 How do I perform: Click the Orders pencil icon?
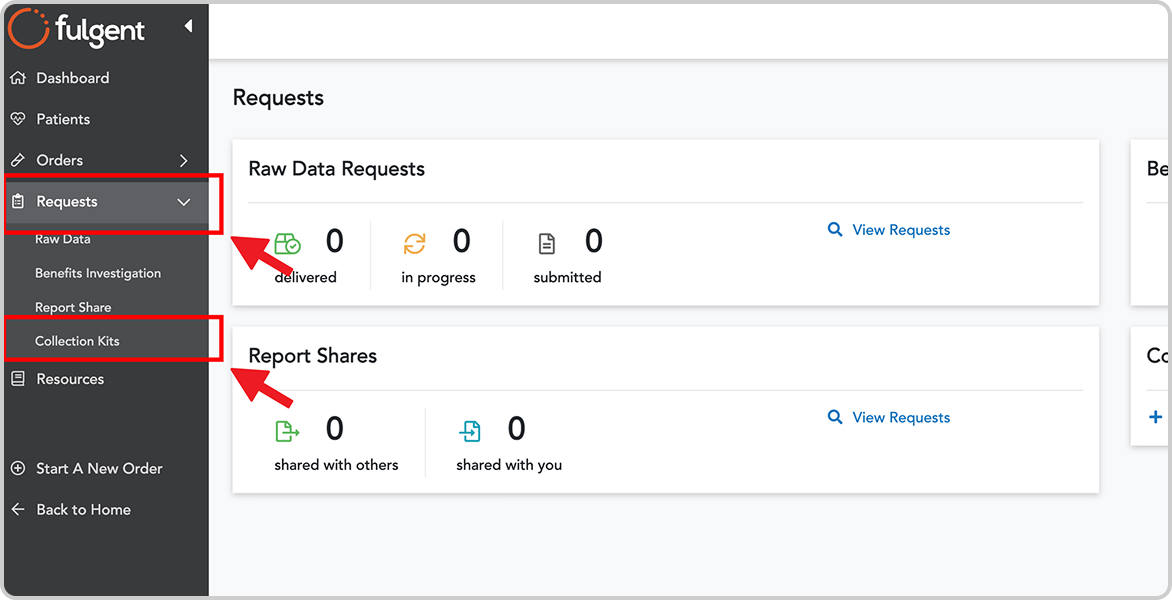pos(18,159)
